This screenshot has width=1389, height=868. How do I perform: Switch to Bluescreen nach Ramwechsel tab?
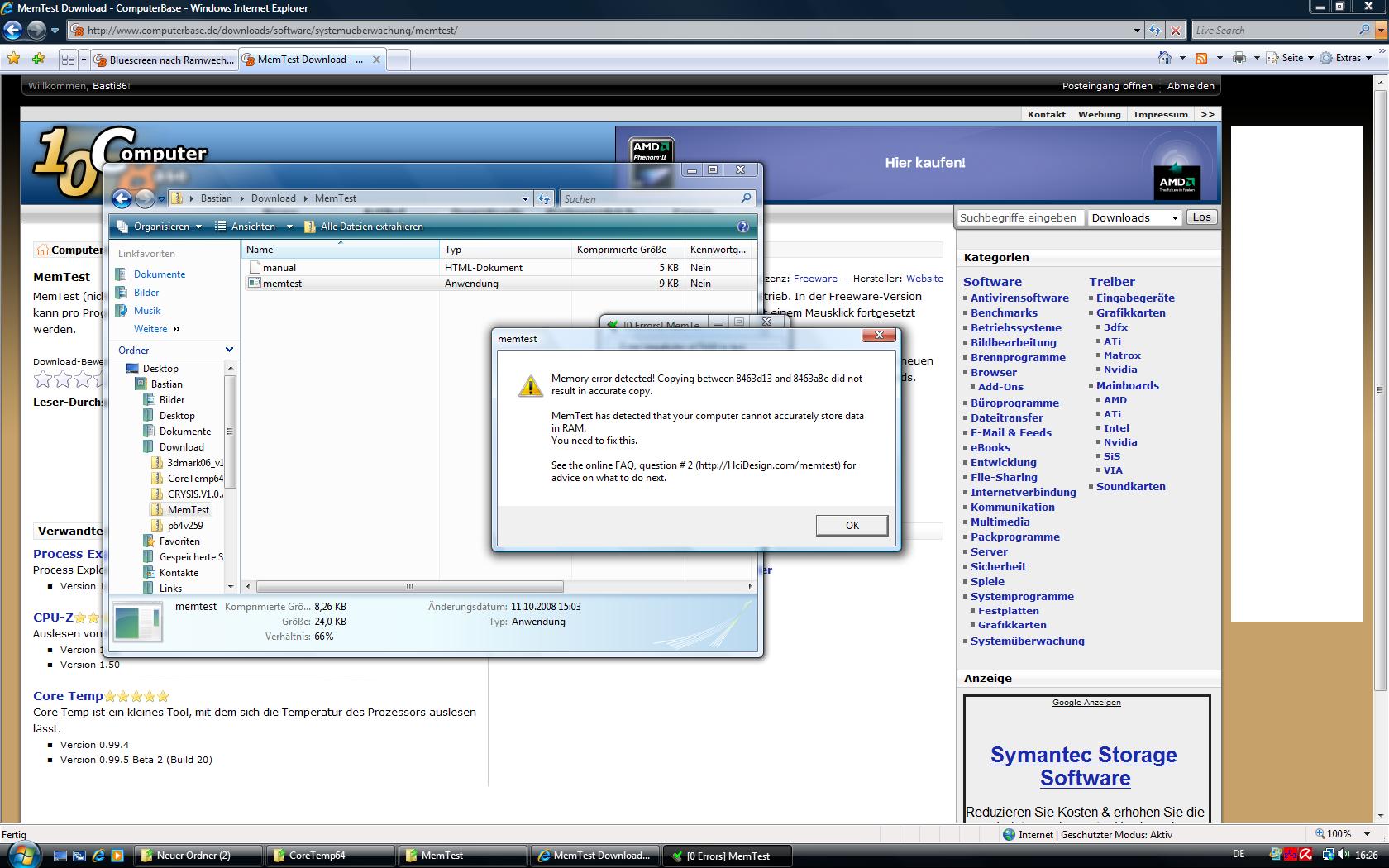pos(164,60)
